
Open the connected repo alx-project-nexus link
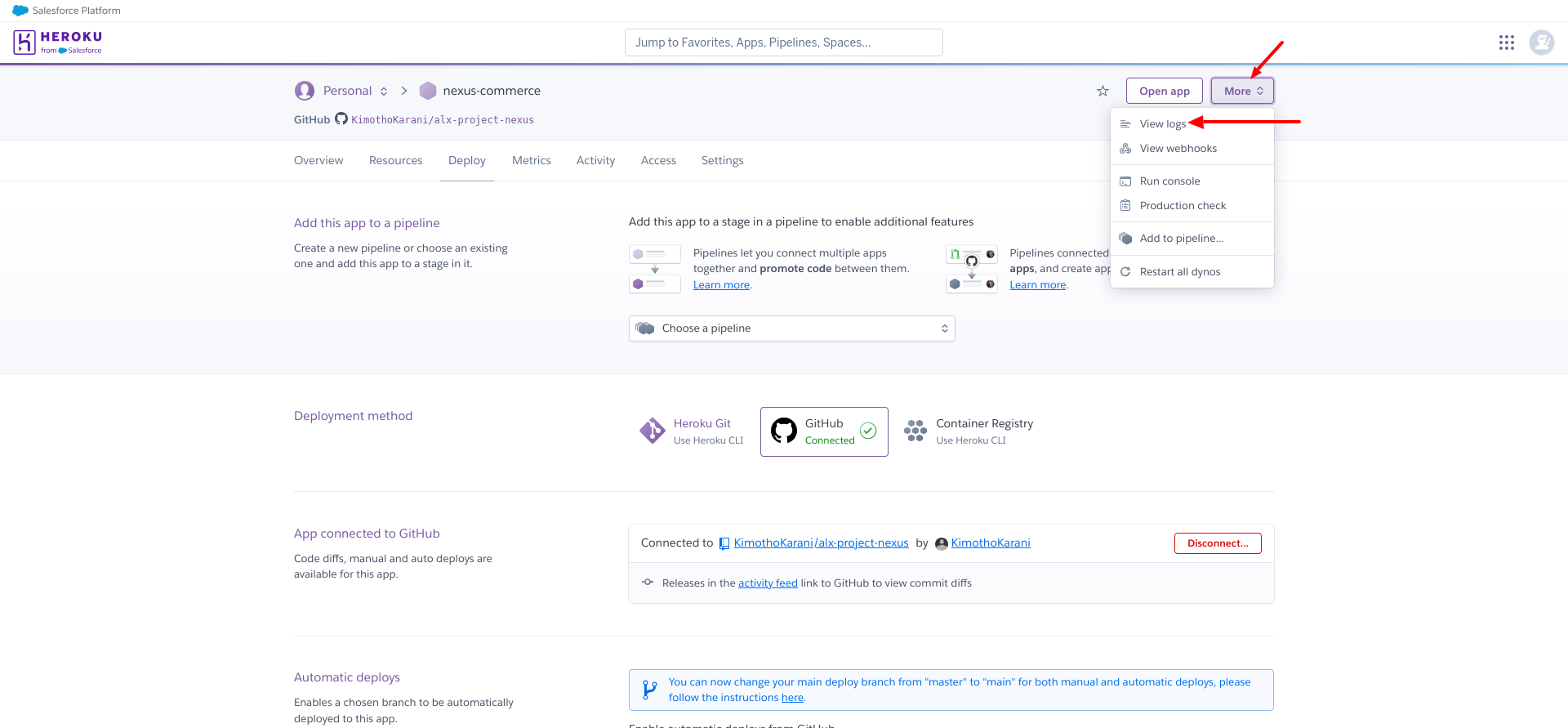821,543
